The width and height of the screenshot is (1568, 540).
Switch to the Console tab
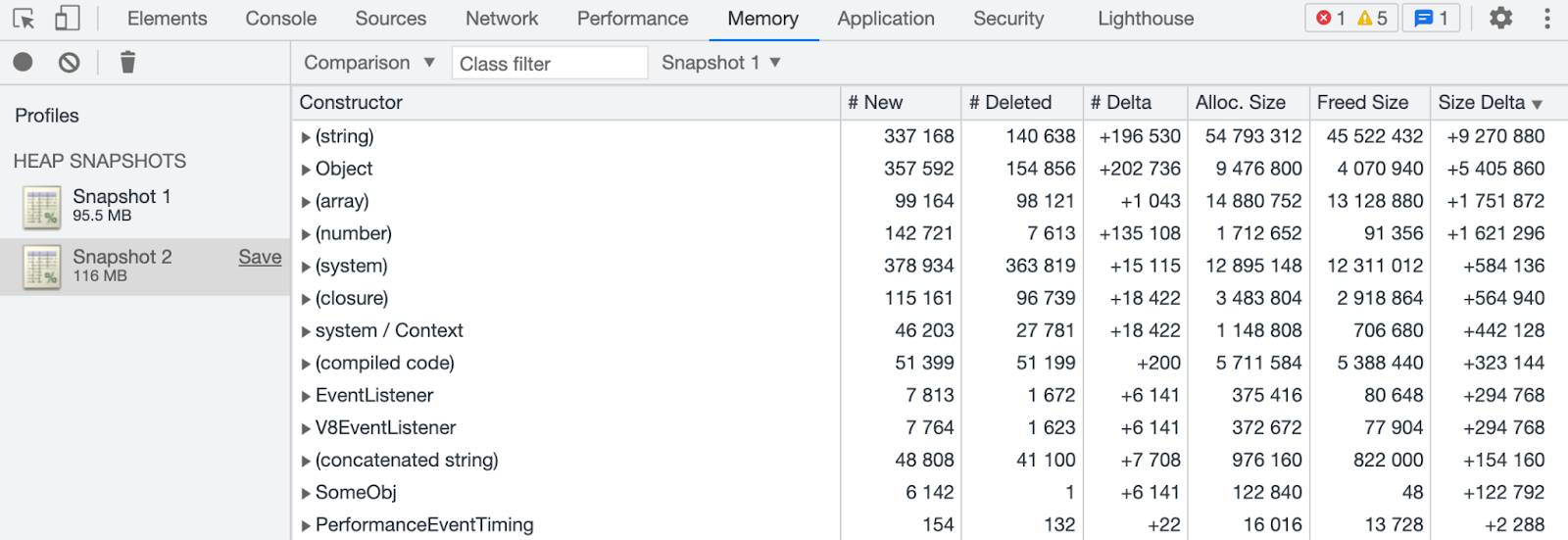tap(281, 19)
